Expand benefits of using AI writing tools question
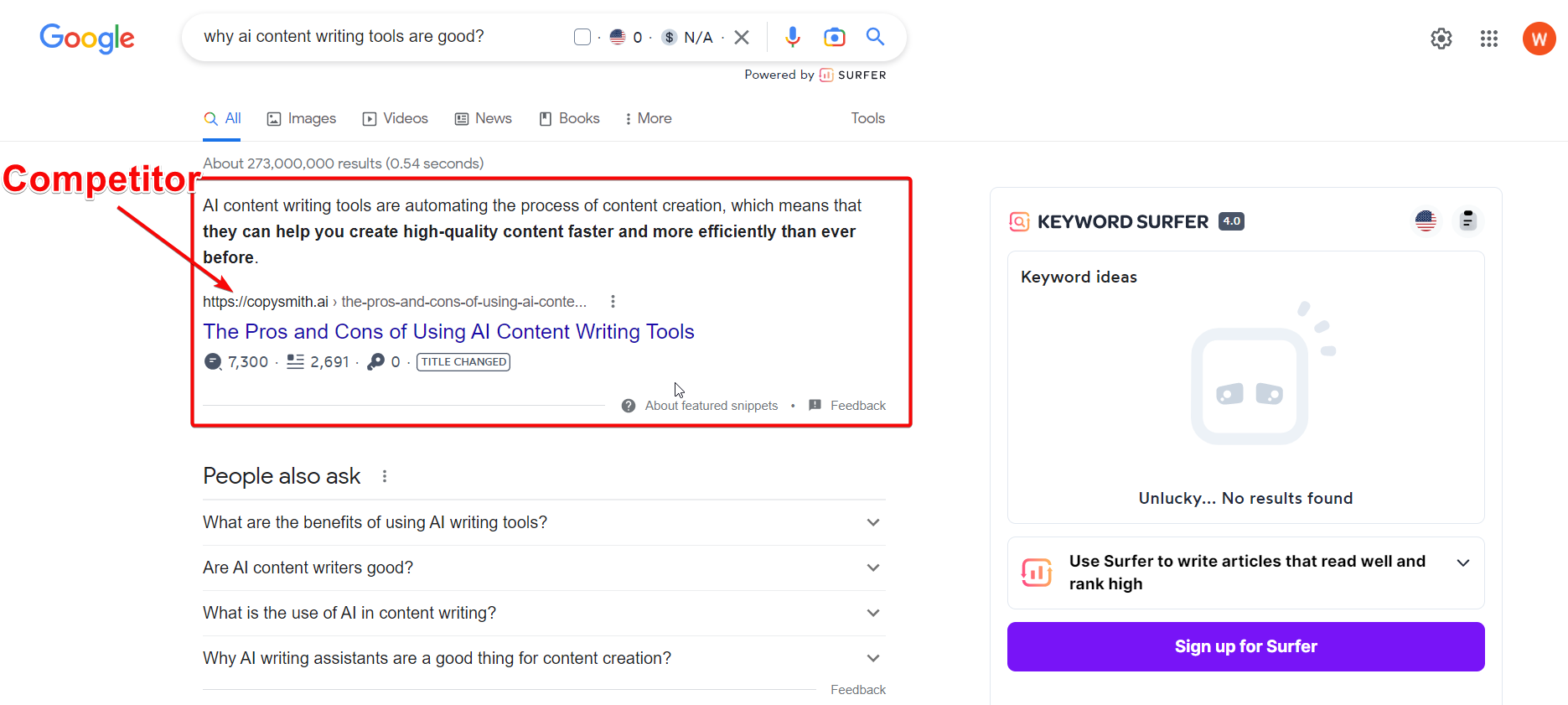The height and width of the screenshot is (705, 1568). (x=544, y=522)
